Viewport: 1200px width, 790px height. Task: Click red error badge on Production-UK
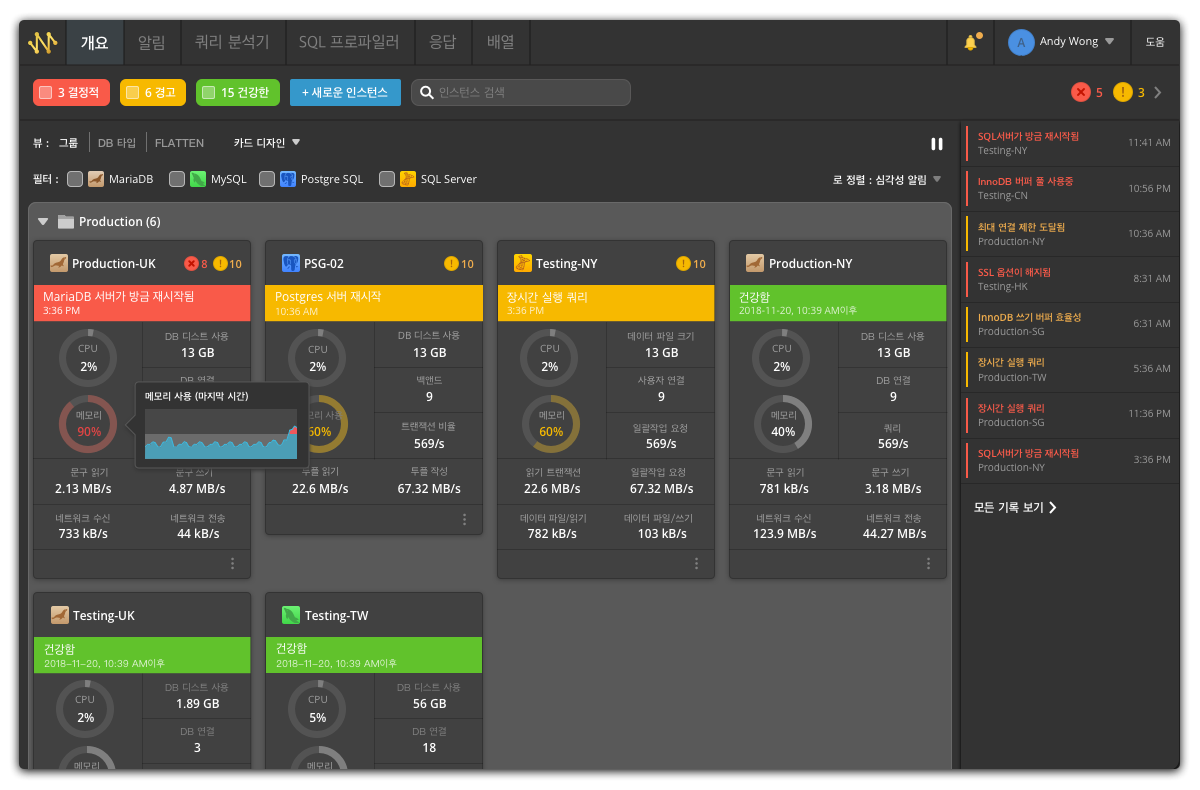pyautogui.click(x=191, y=264)
